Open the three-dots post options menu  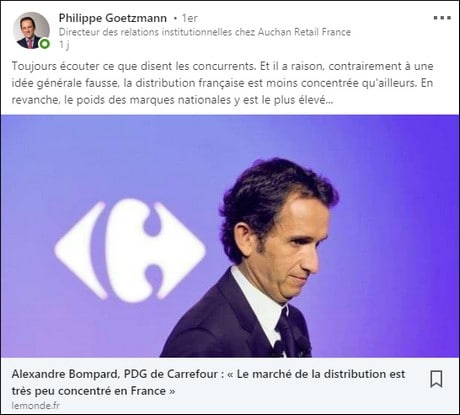tap(442, 18)
